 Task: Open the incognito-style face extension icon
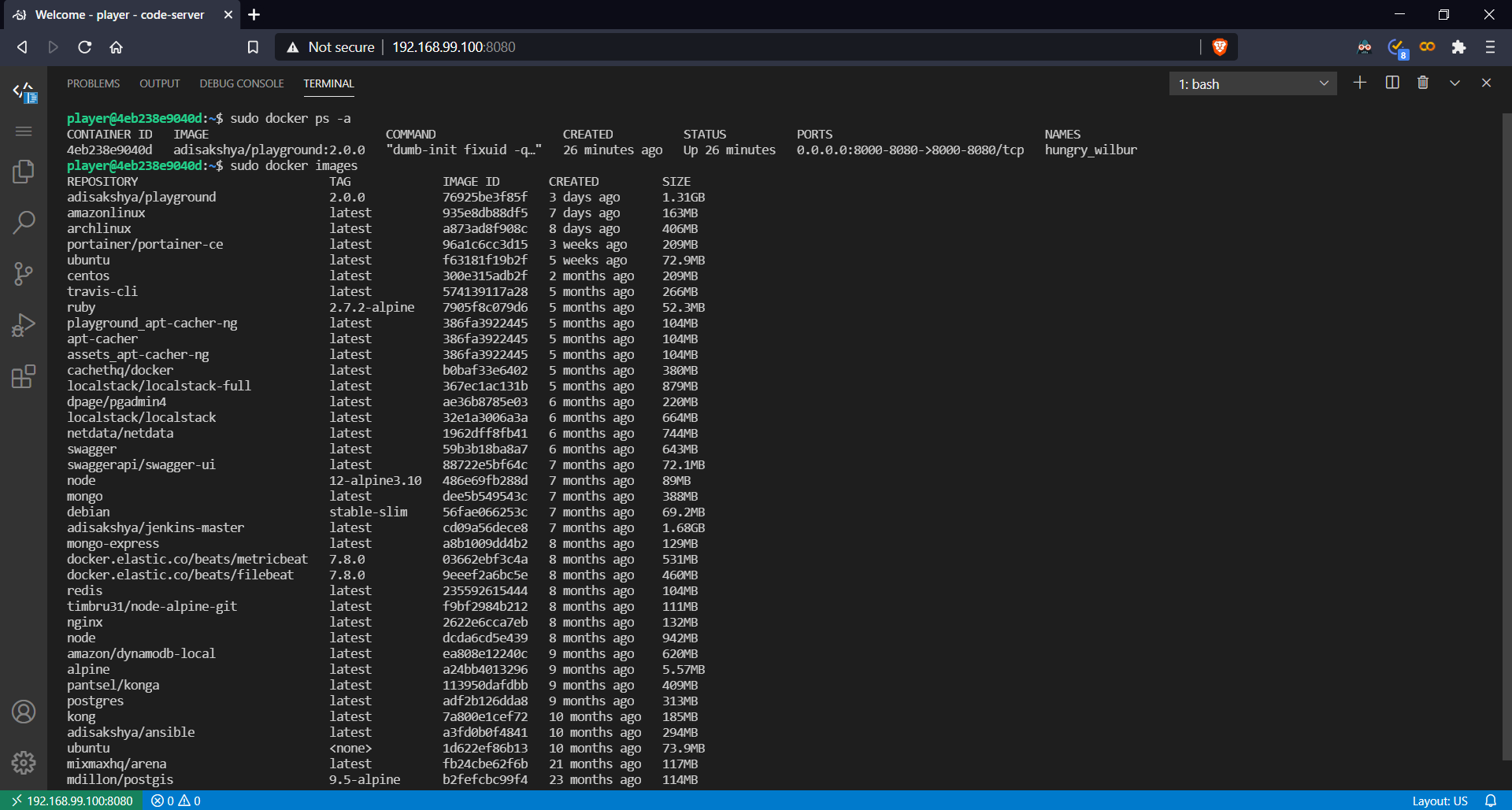(1365, 47)
